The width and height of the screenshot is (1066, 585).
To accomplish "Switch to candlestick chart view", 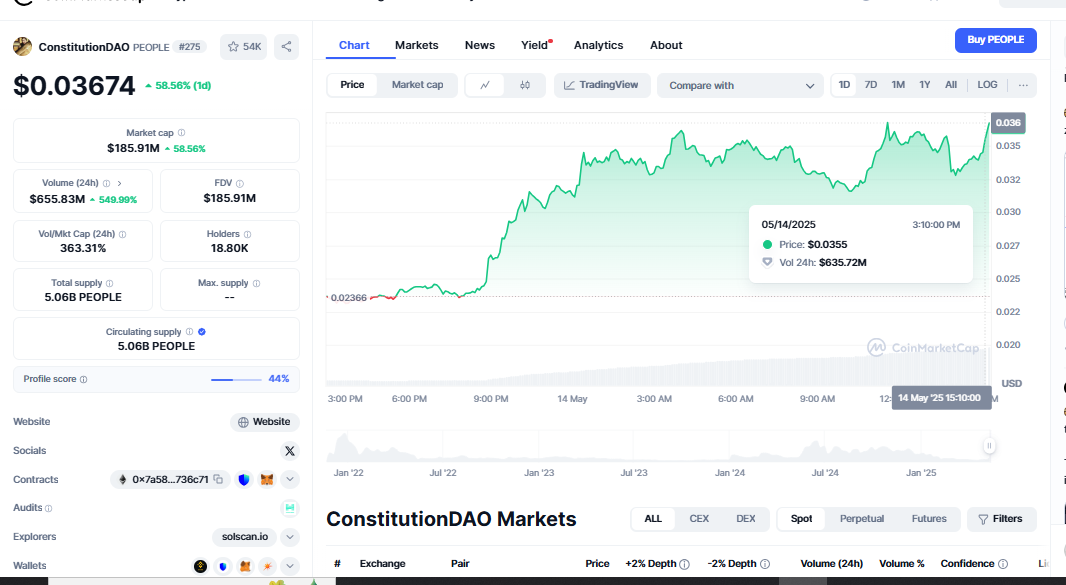I will pyautogui.click(x=525, y=85).
